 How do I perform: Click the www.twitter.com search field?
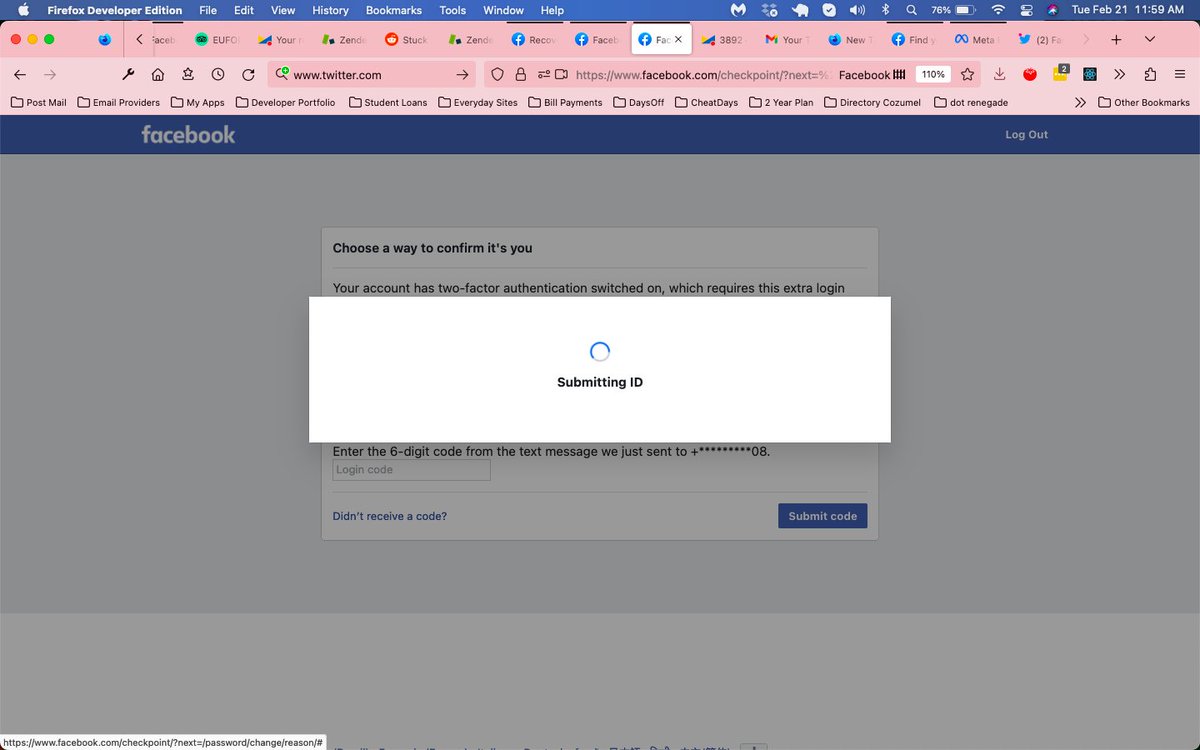pos(370,75)
